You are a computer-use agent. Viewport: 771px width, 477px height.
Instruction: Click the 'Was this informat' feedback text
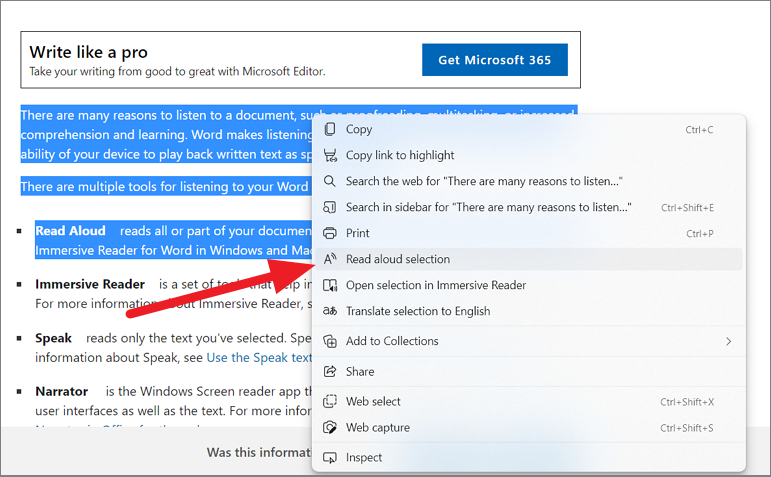(259, 452)
